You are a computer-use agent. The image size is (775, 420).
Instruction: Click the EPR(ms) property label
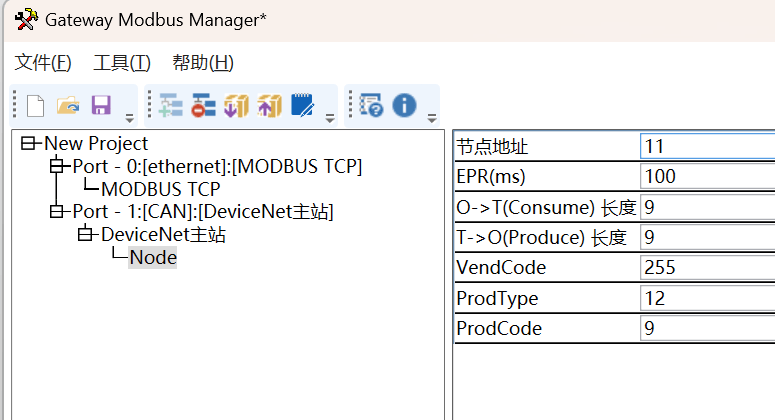coord(491,176)
